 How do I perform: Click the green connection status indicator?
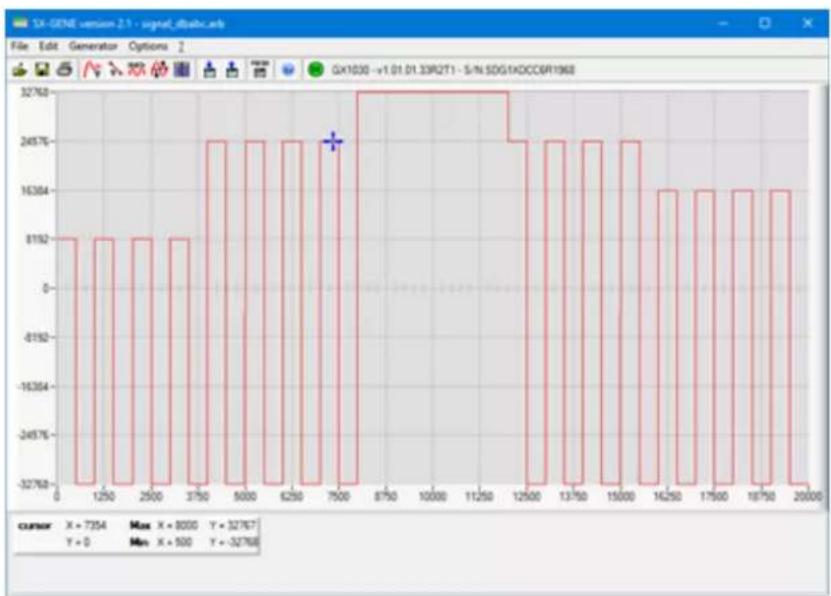(316, 69)
